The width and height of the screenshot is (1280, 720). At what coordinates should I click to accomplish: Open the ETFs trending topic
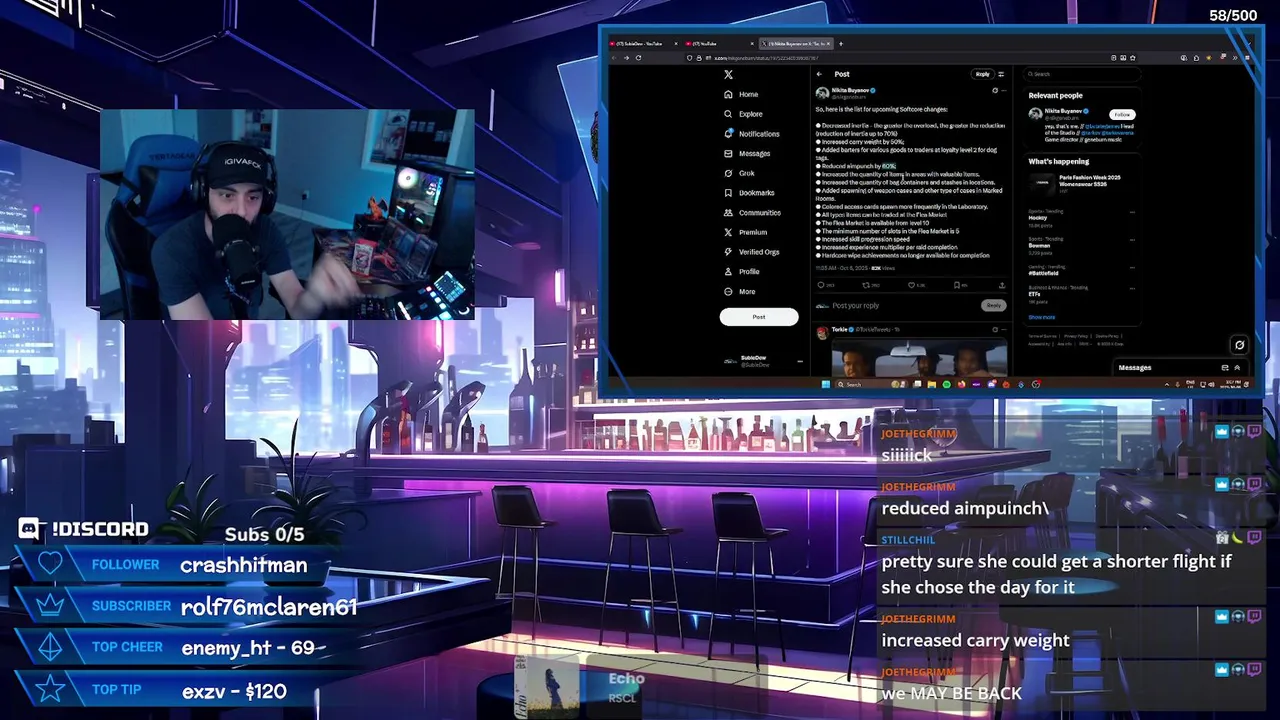[x=1082, y=294]
